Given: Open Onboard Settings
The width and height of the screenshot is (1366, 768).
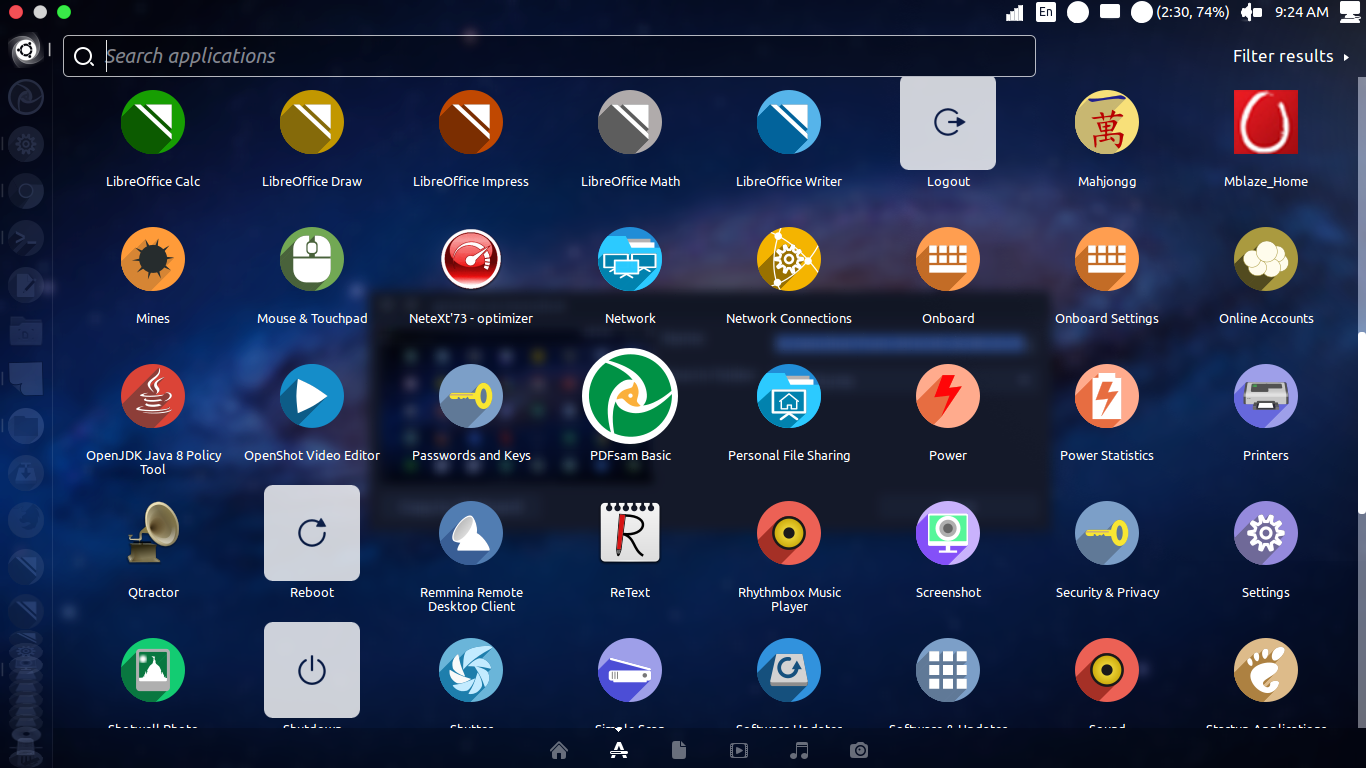Looking at the screenshot, I should point(1107,259).
